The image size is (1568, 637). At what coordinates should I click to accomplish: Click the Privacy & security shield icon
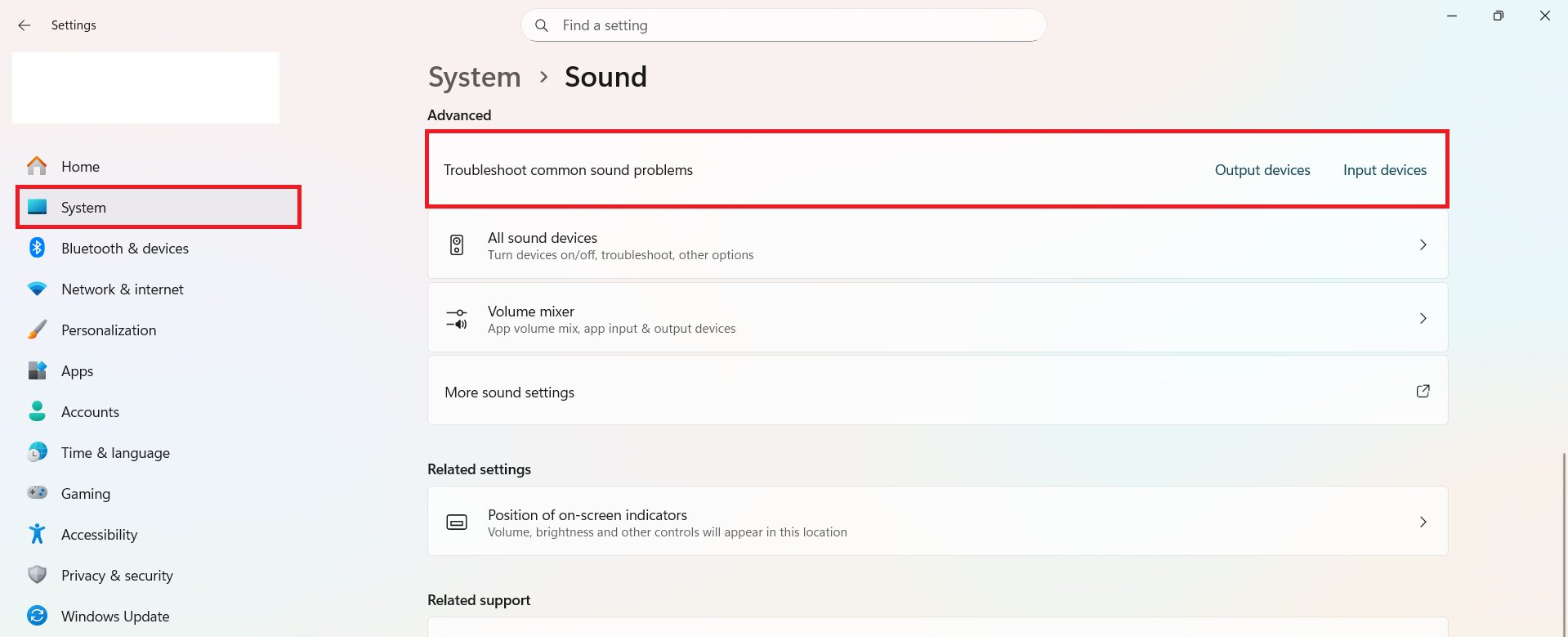tap(36, 575)
